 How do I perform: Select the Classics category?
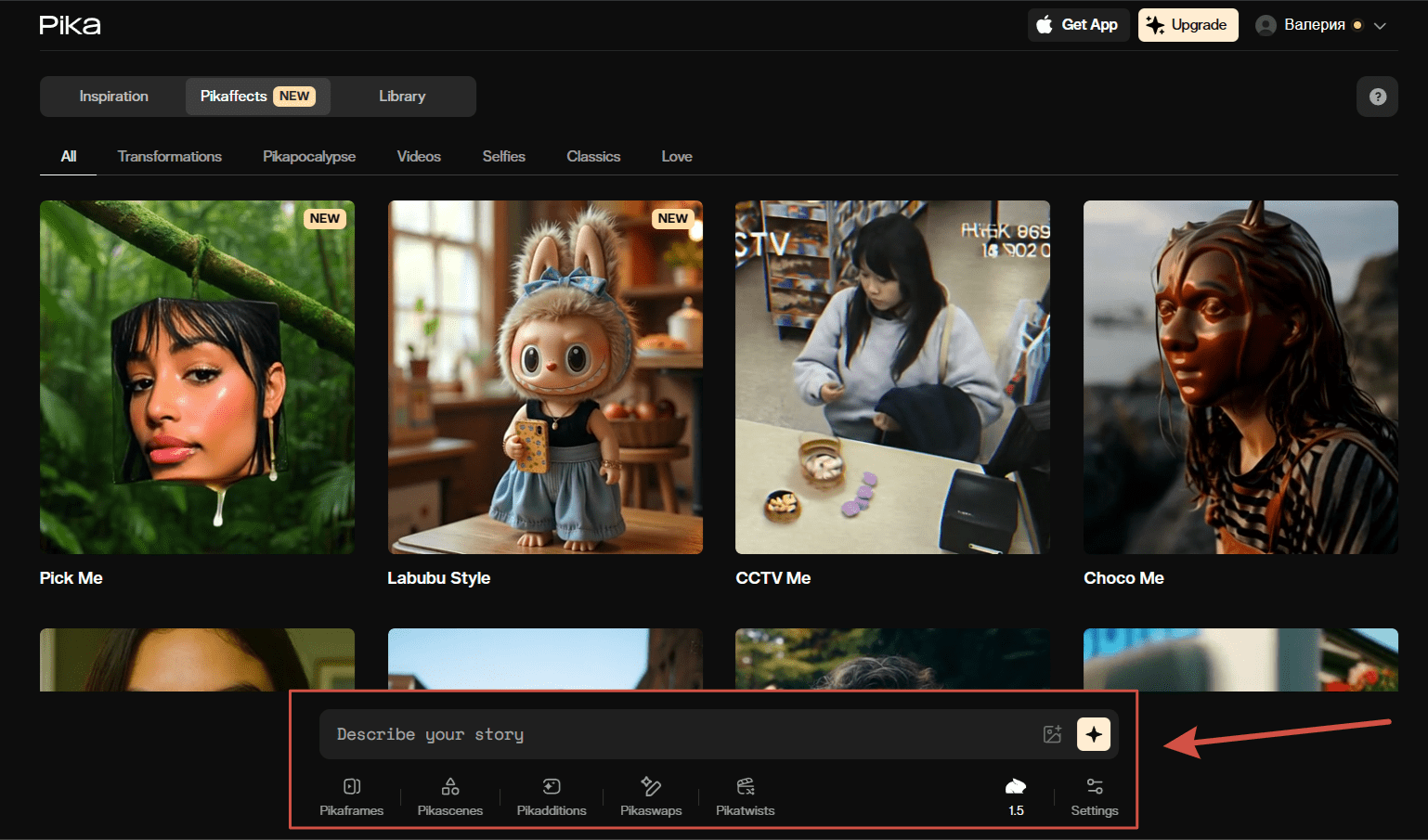point(593,156)
